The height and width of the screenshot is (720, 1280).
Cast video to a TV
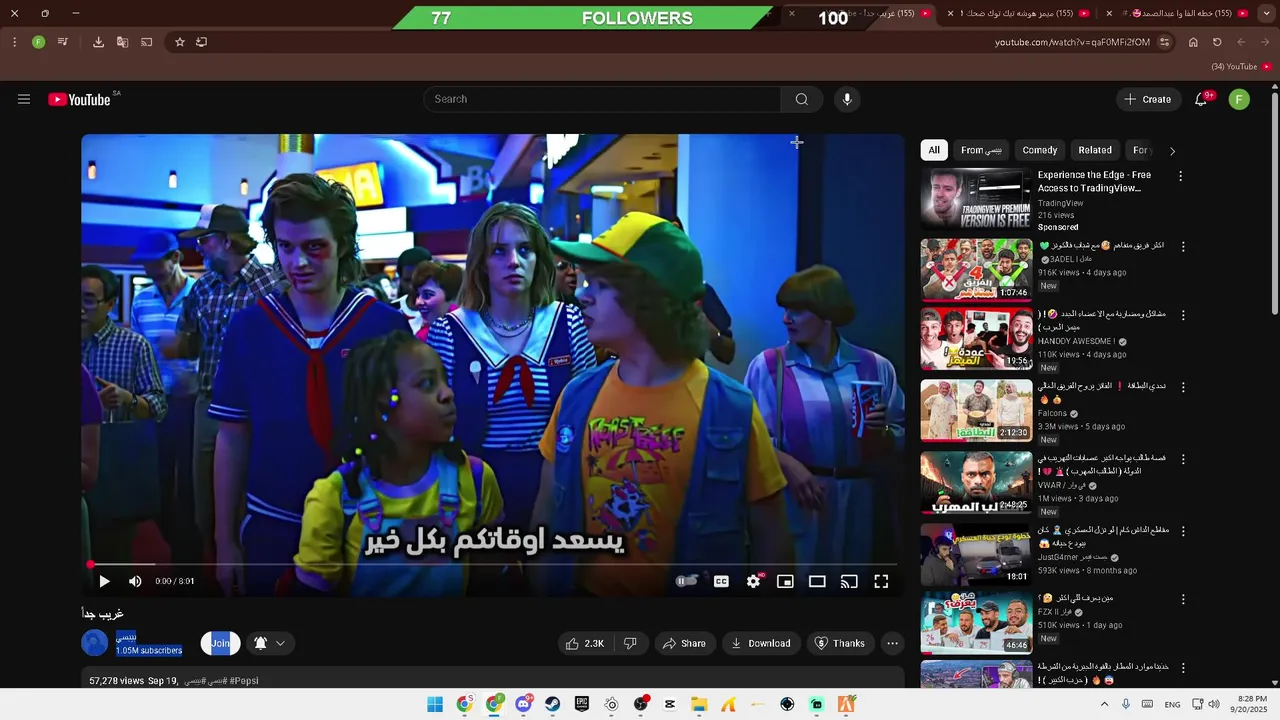[x=849, y=581]
